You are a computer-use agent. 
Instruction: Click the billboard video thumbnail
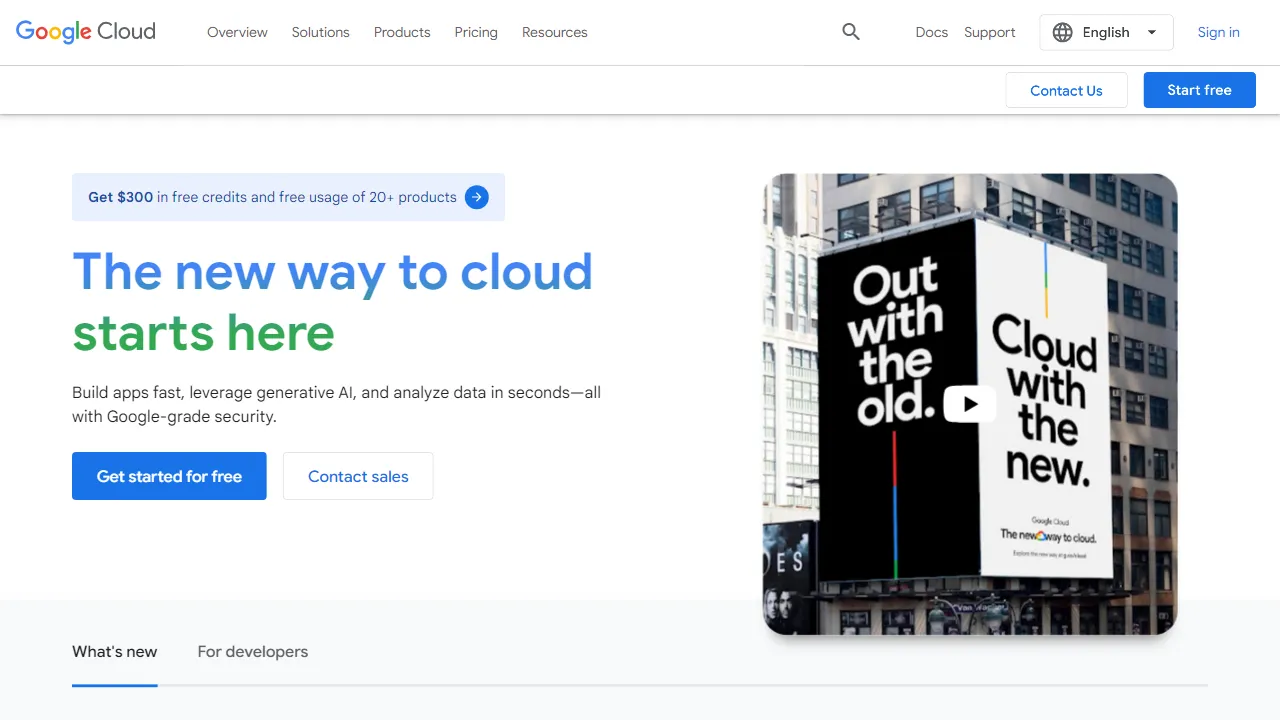coord(970,404)
